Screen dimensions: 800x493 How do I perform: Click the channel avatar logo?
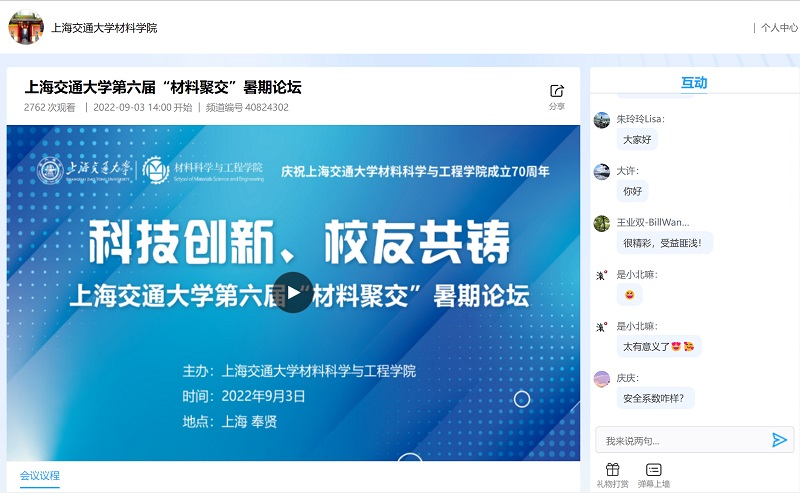(x=26, y=28)
